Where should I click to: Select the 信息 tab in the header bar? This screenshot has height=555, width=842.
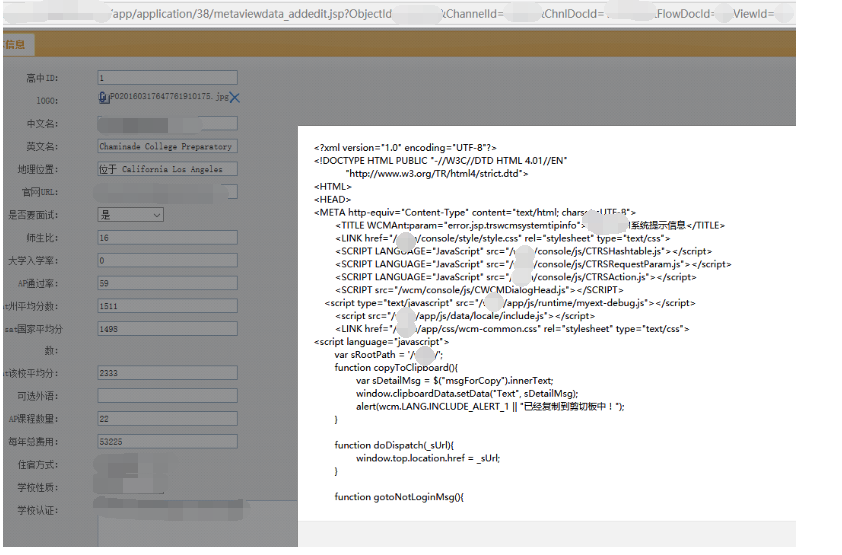click(x=16, y=45)
